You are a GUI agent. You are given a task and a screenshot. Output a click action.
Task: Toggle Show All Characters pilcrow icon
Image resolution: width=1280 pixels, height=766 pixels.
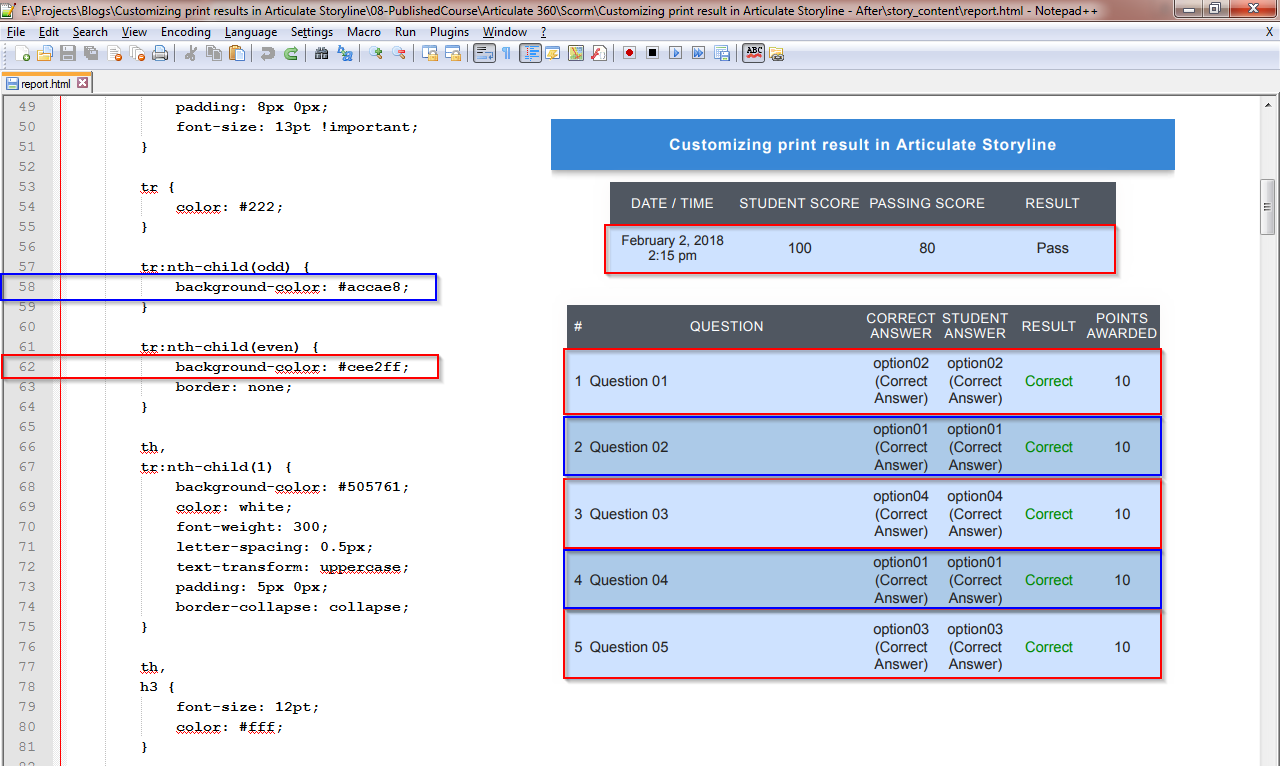click(x=507, y=53)
